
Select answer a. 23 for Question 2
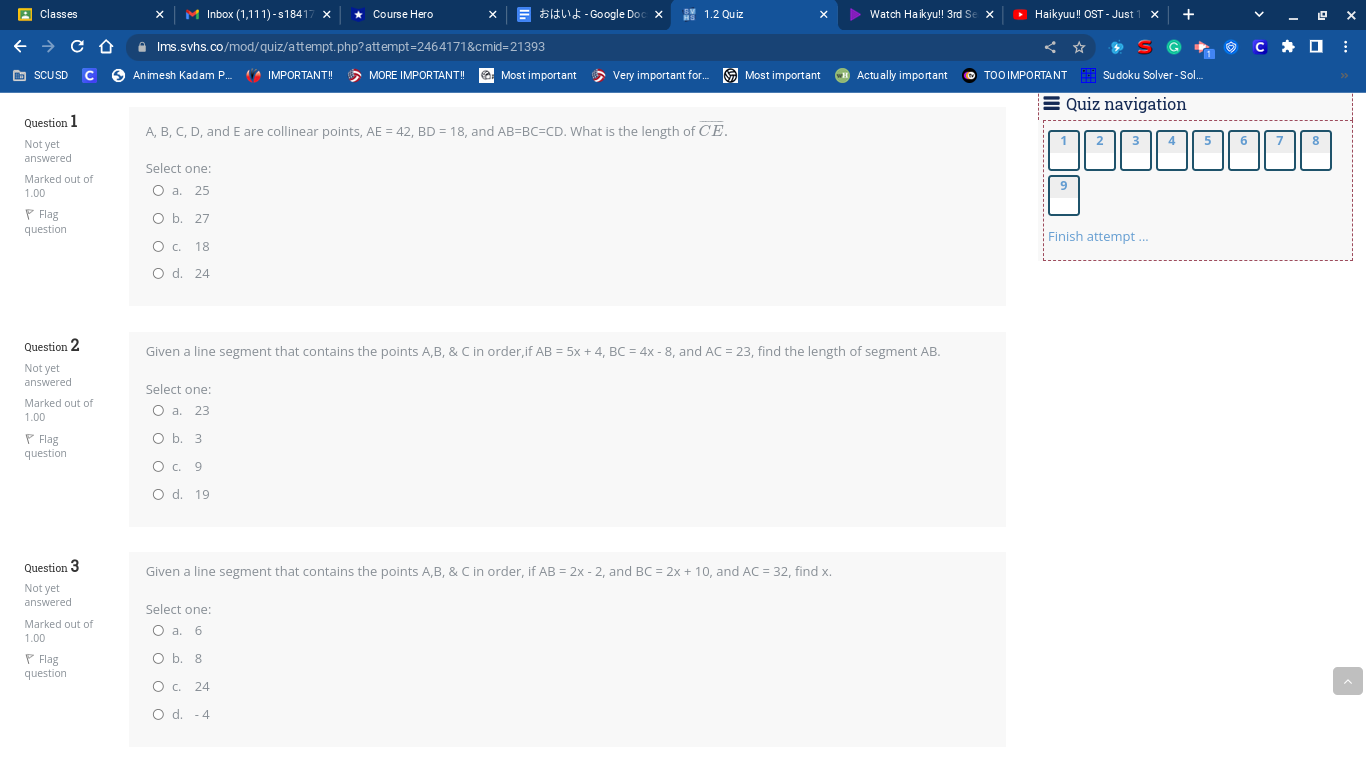(158, 411)
